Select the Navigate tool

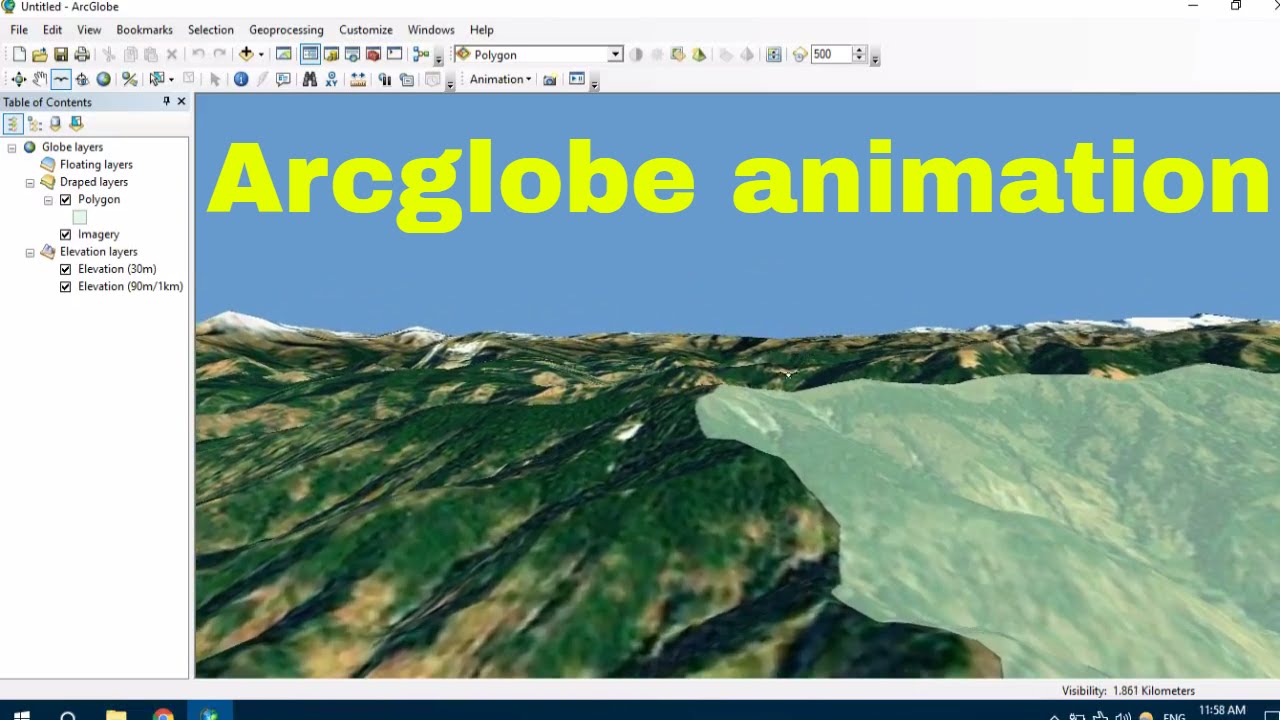(19, 79)
